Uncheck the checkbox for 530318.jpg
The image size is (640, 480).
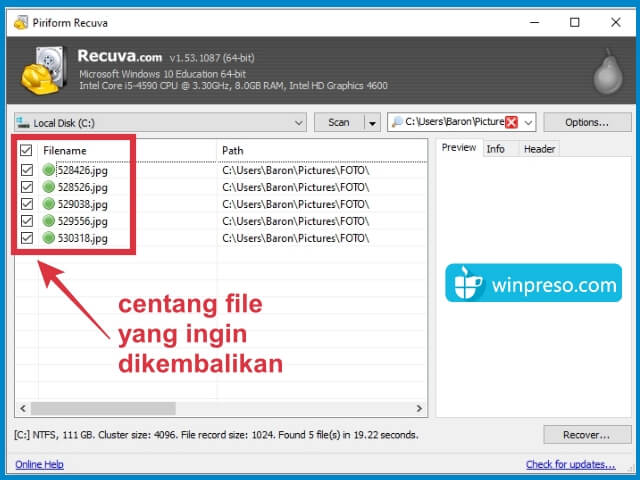(27, 238)
